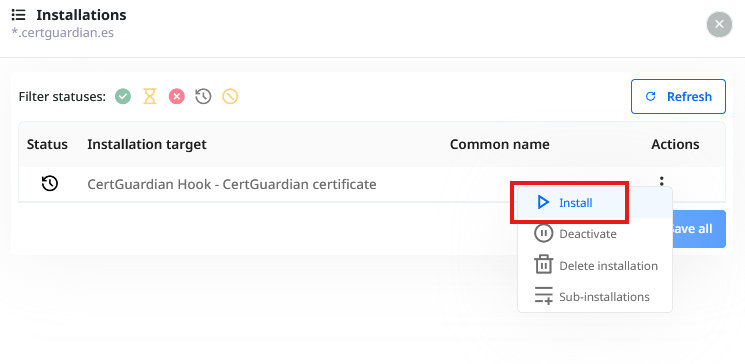This screenshot has width=745, height=364.
Task: Toggle the hourglass pending status filter
Action: pos(150,97)
